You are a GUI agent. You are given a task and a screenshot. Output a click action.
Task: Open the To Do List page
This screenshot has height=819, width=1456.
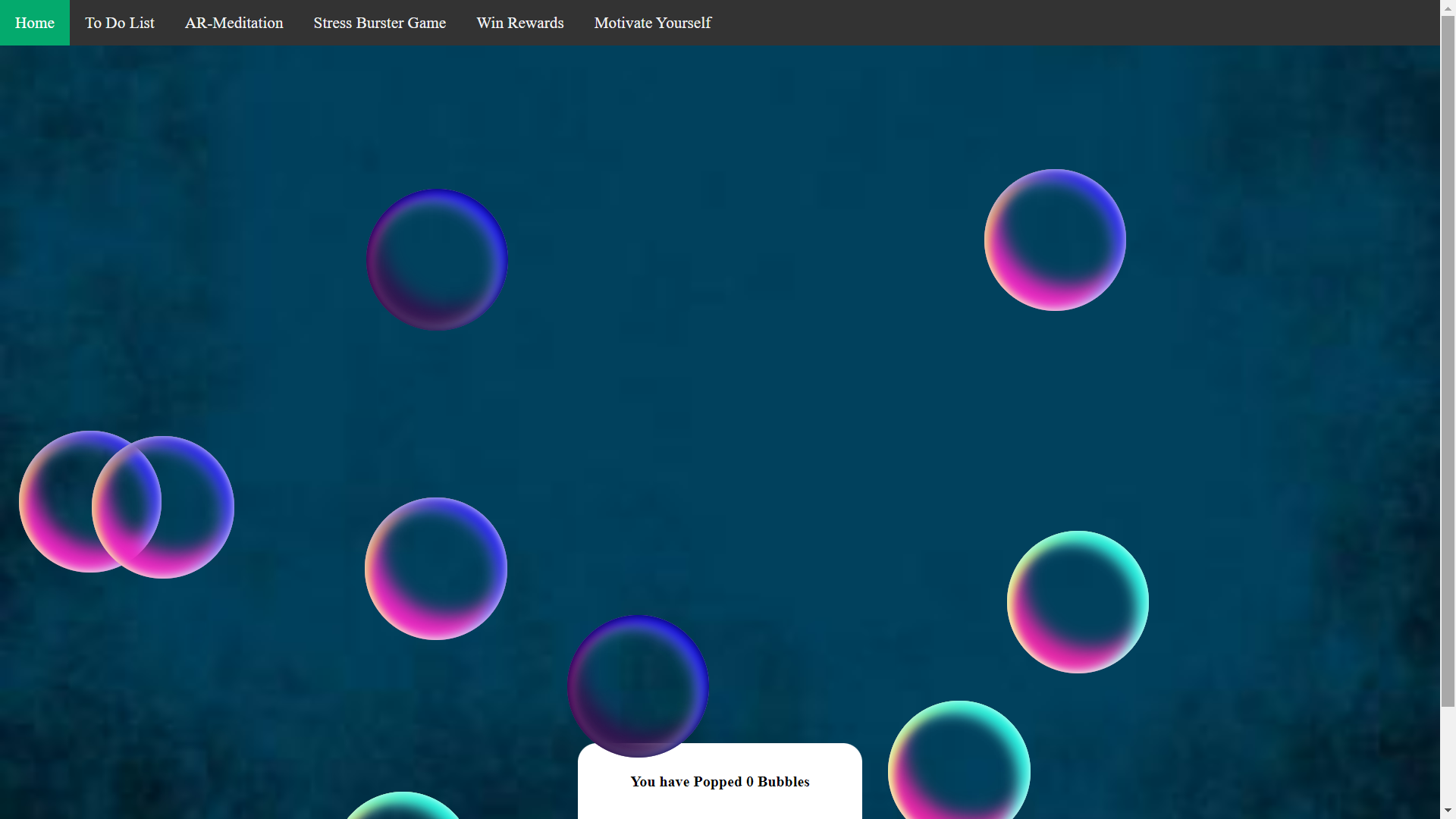pos(120,23)
